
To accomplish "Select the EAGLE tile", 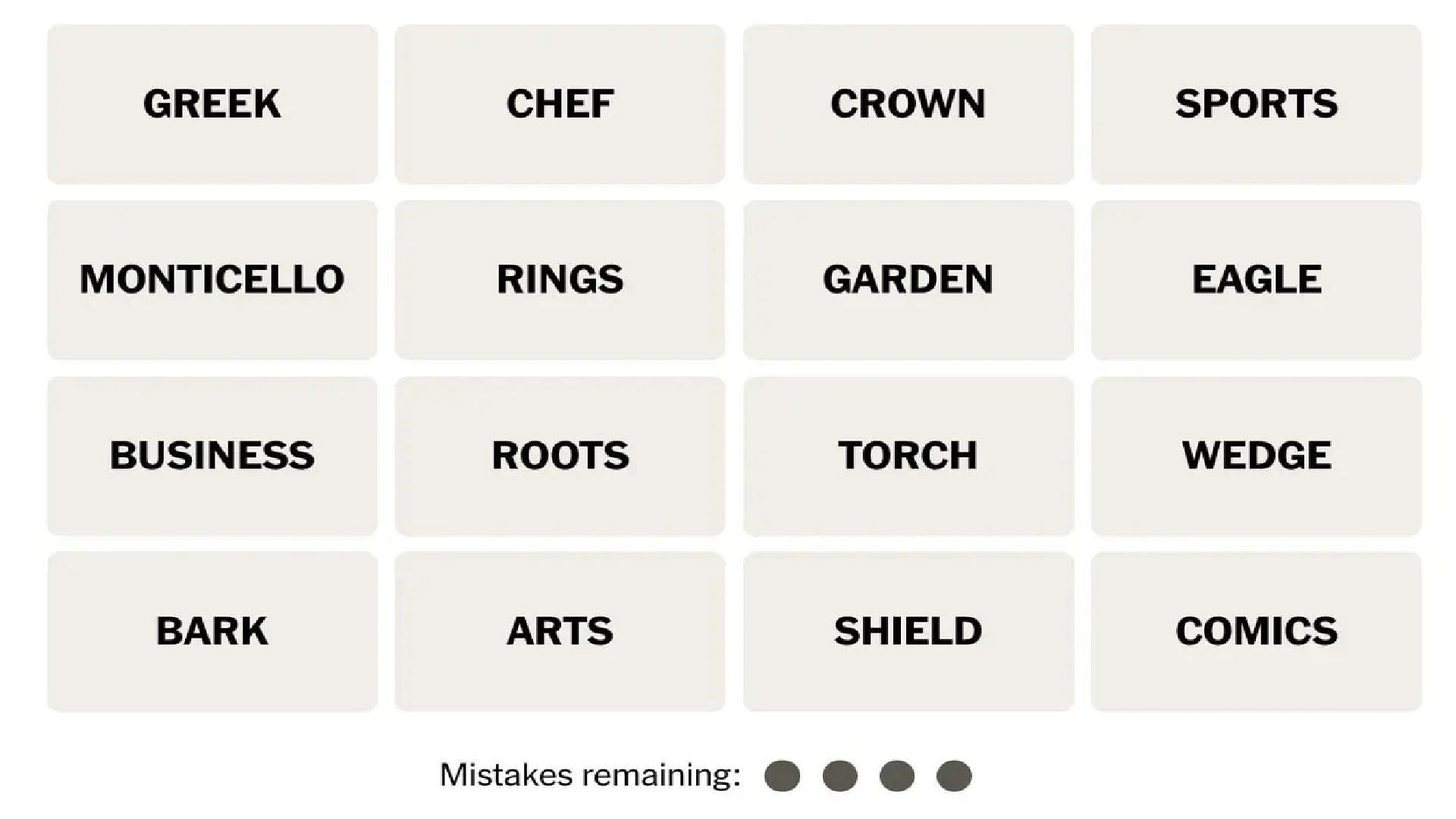I will click(x=1256, y=278).
